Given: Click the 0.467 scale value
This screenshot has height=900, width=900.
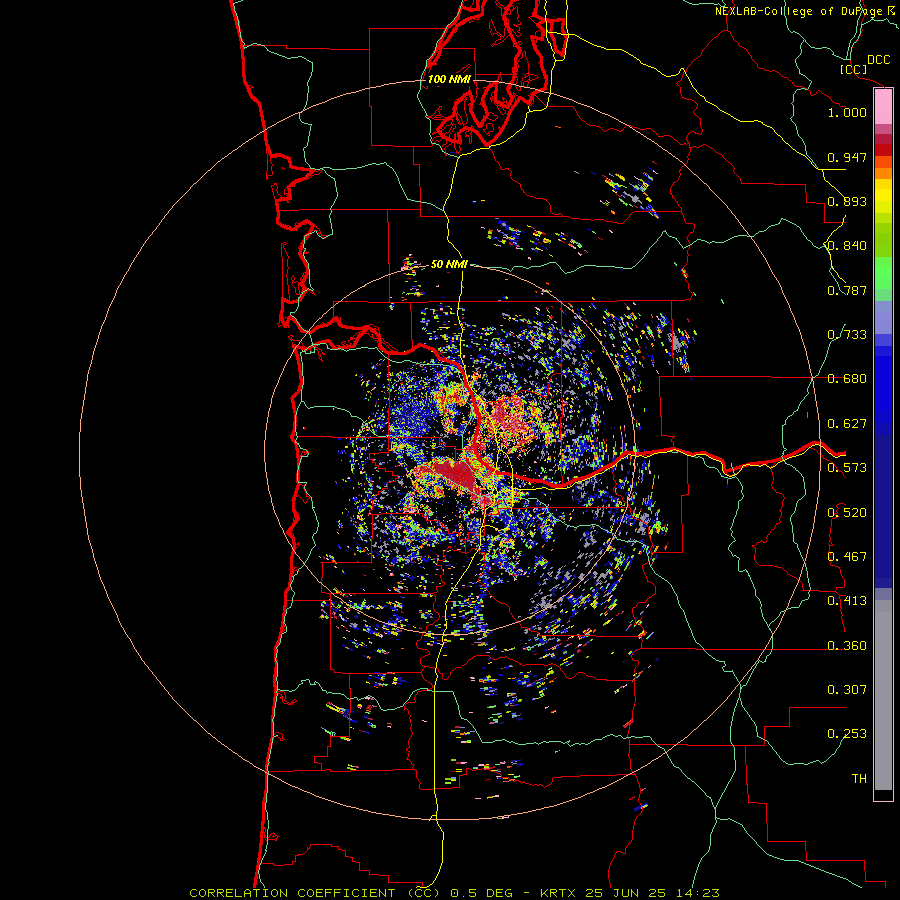Looking at the screenshot, I should [x=847, y=557].
